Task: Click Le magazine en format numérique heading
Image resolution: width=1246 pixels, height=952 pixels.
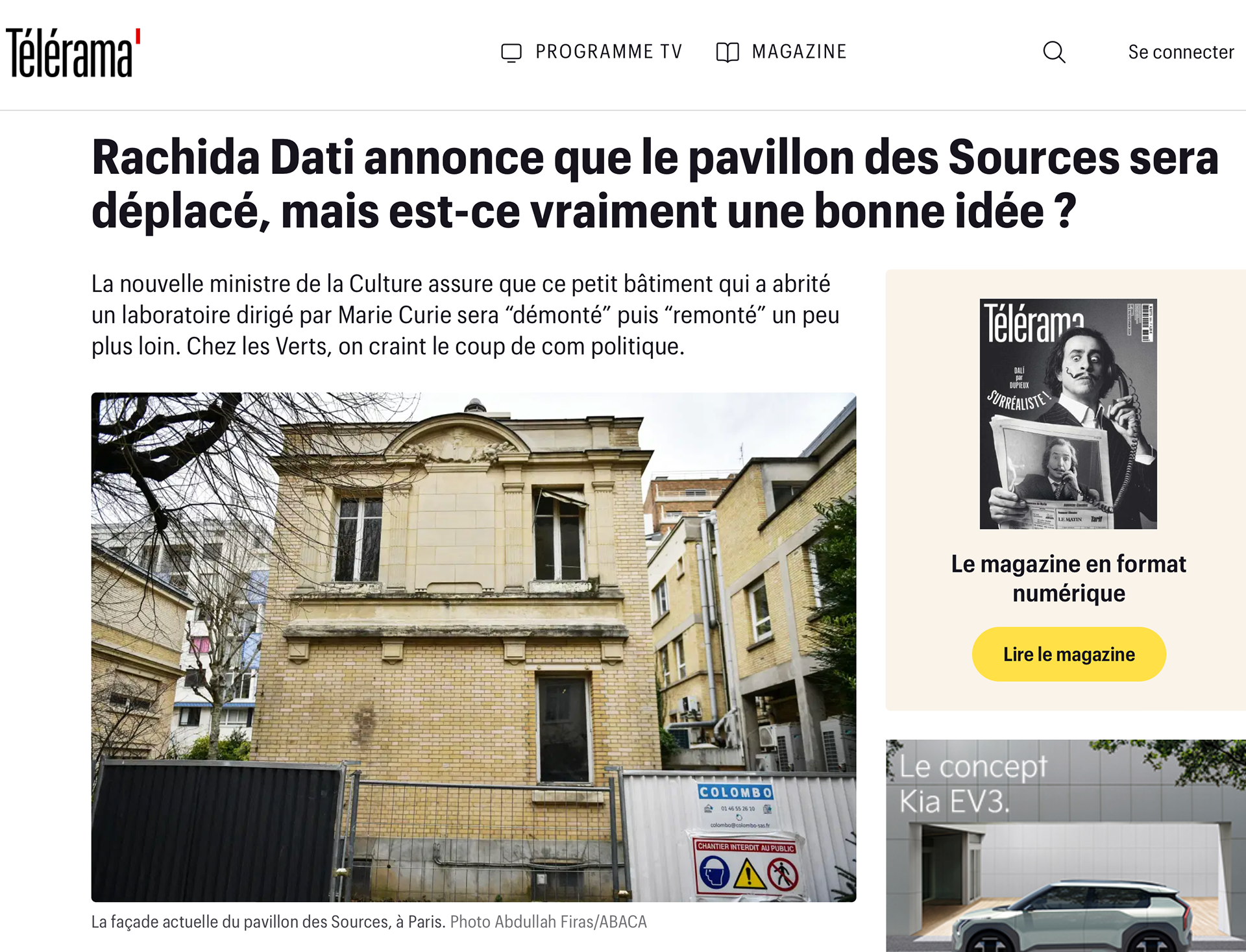Action: [1069, 578]
